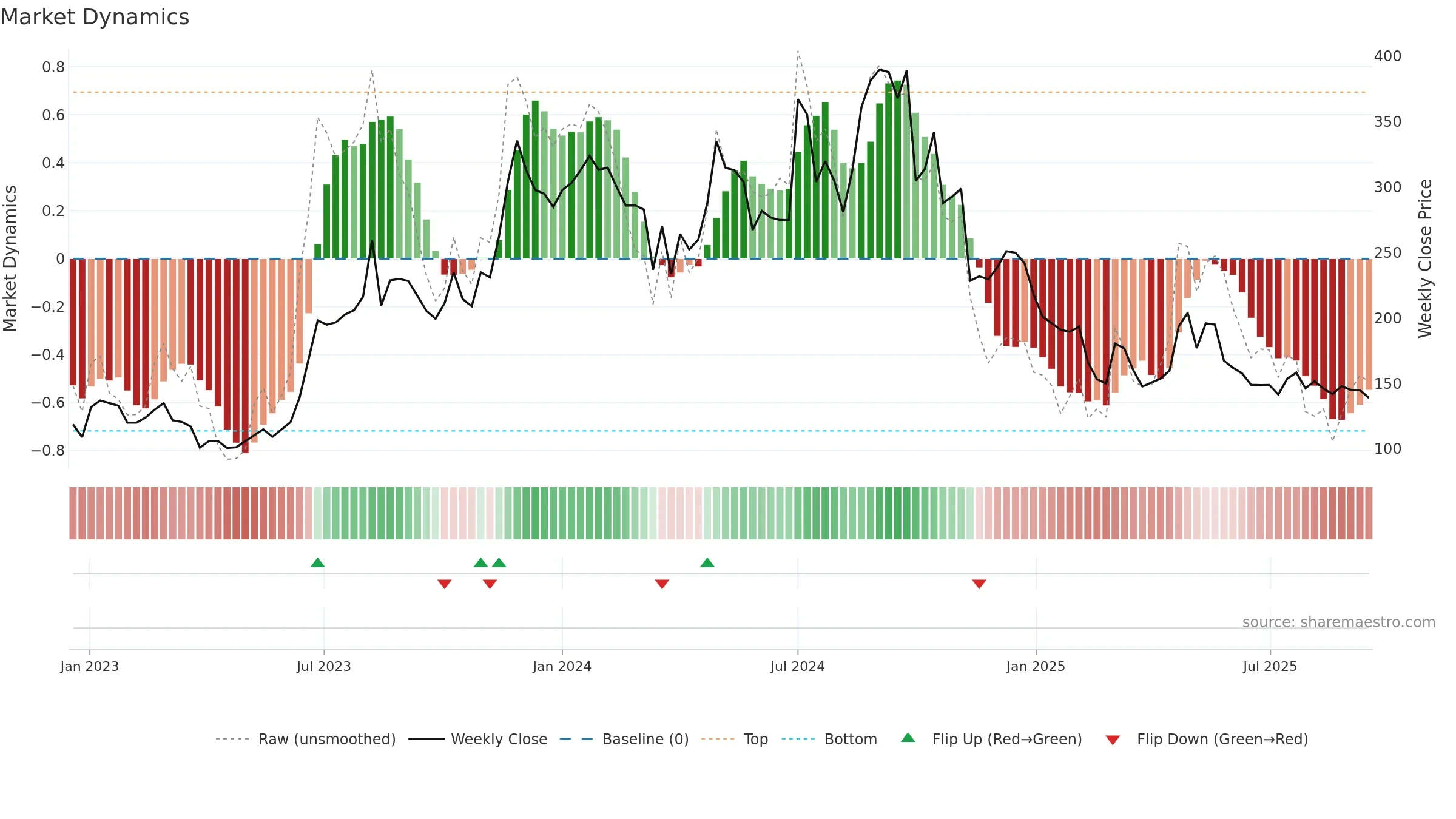Toggle the Weekly Close legend entry

[x=478, y=739]
